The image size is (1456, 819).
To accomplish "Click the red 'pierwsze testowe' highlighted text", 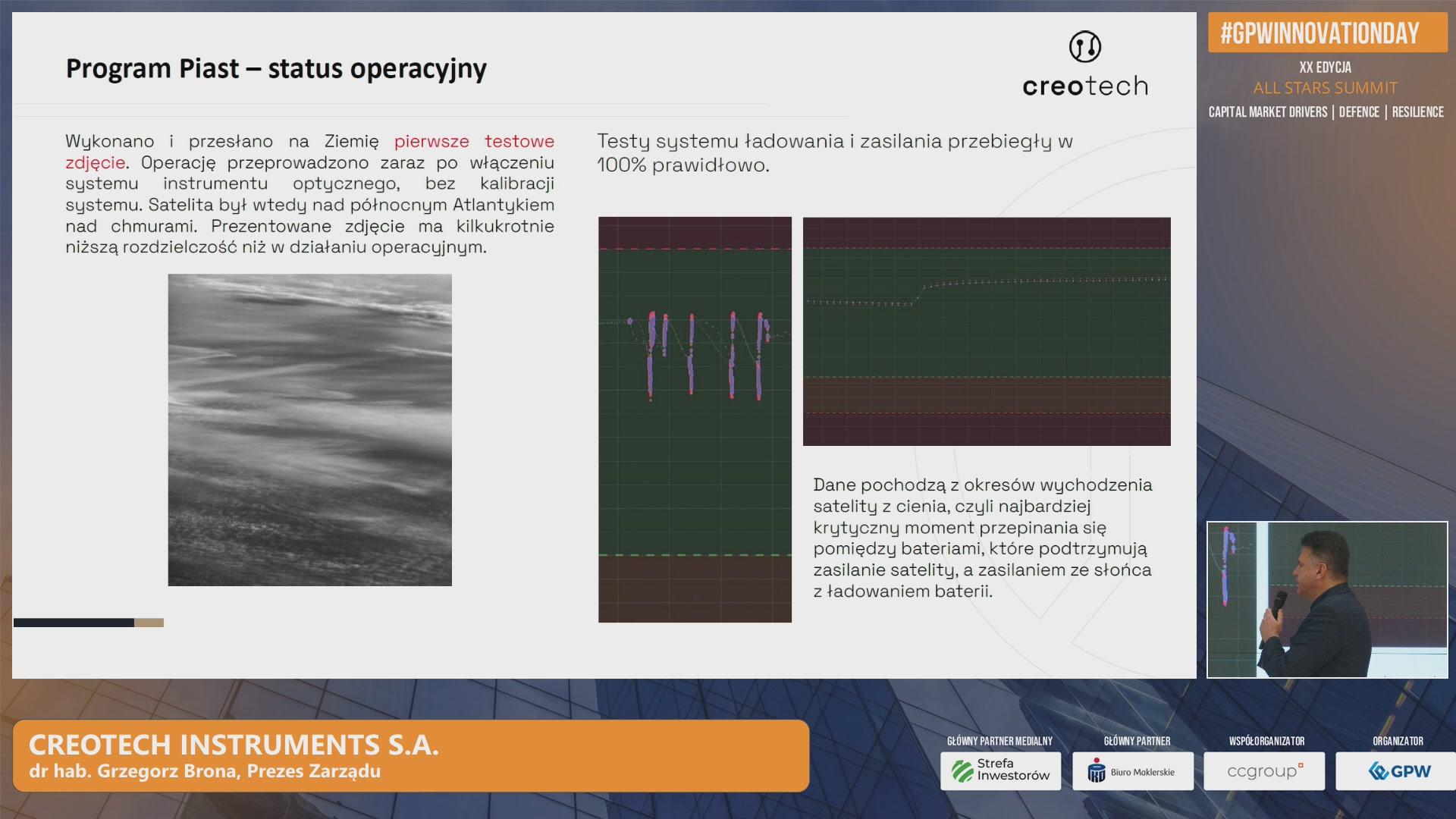I will (x=473, y=142).
